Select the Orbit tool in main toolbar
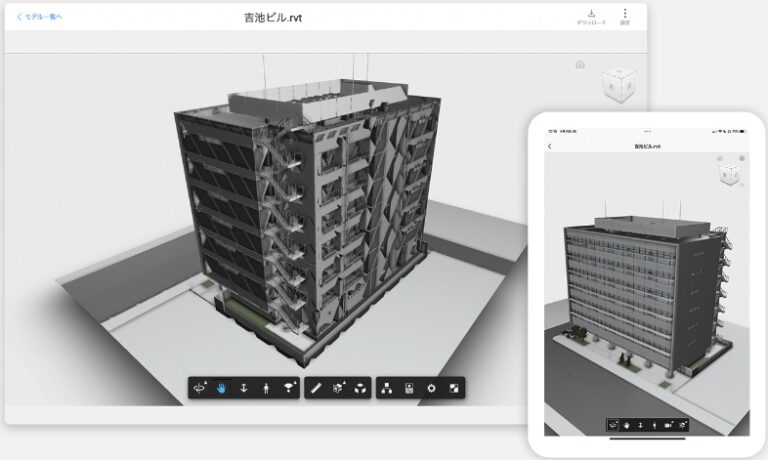The width and height of the screenshot is (768, 460). pyautogui.click(x=200, y=388)
